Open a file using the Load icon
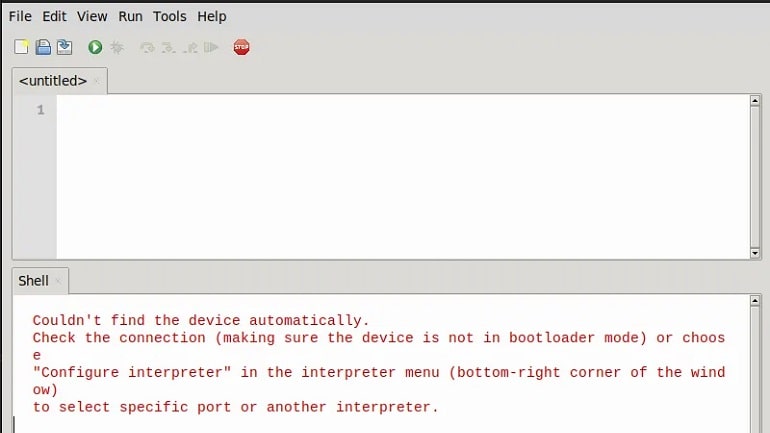 tap(43, 47)
